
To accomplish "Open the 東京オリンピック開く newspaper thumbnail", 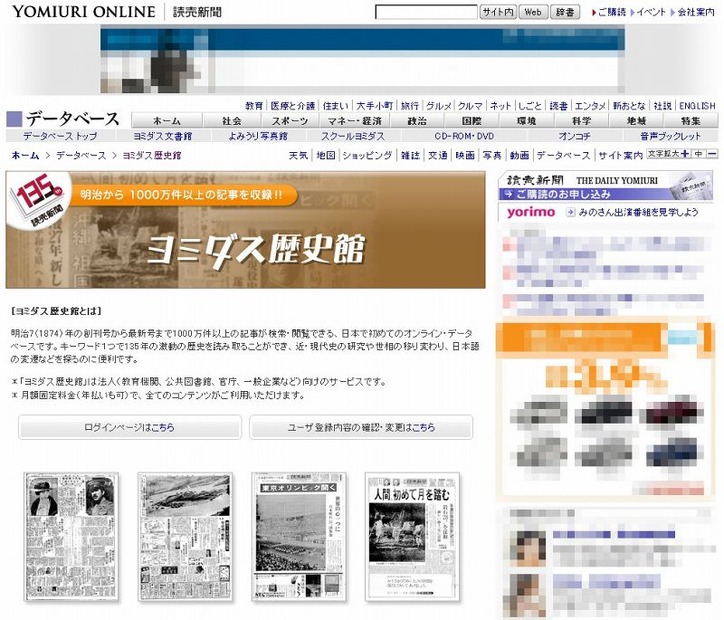I will click(298, 536).
